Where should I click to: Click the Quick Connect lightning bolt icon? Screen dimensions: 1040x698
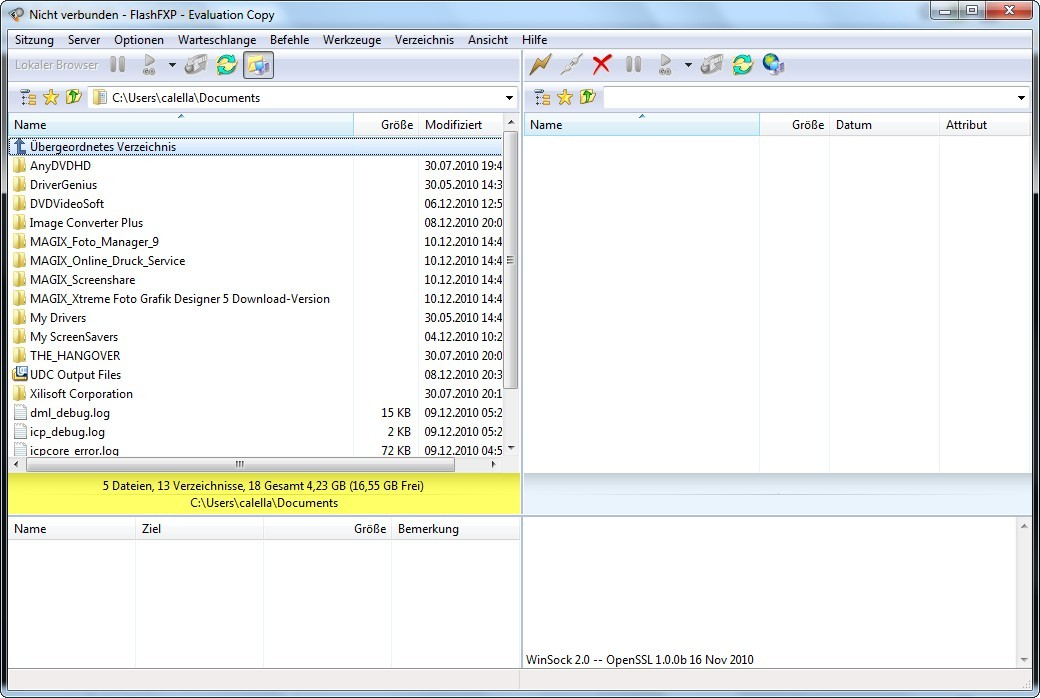541,64
